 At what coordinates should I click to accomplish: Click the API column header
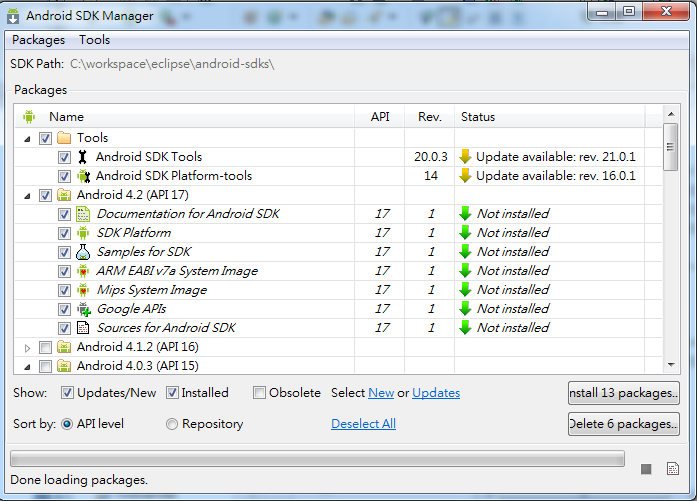click(380, 117)
